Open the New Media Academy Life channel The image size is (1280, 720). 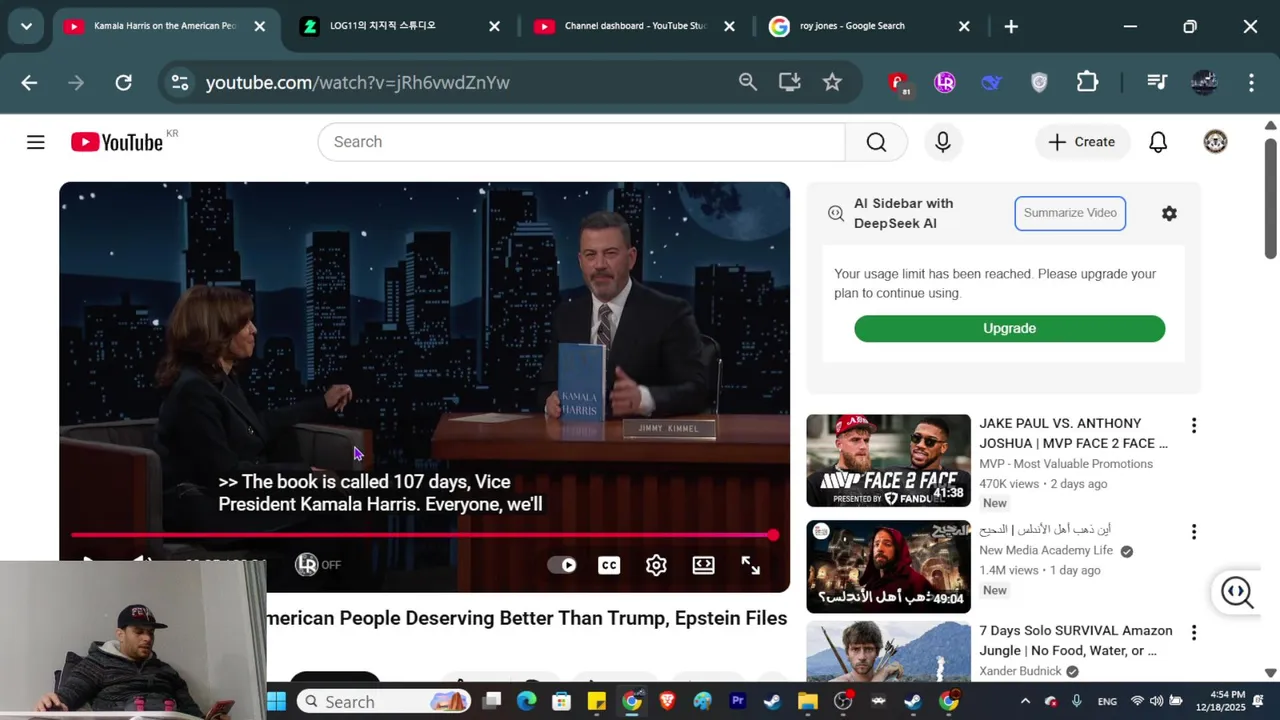1046,550
